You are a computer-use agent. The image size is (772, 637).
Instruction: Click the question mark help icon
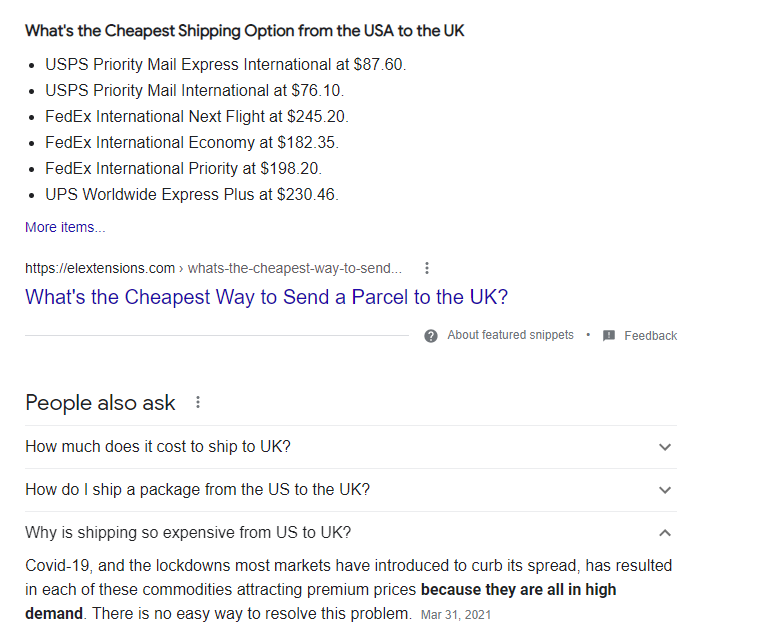[x=431, y=336]
